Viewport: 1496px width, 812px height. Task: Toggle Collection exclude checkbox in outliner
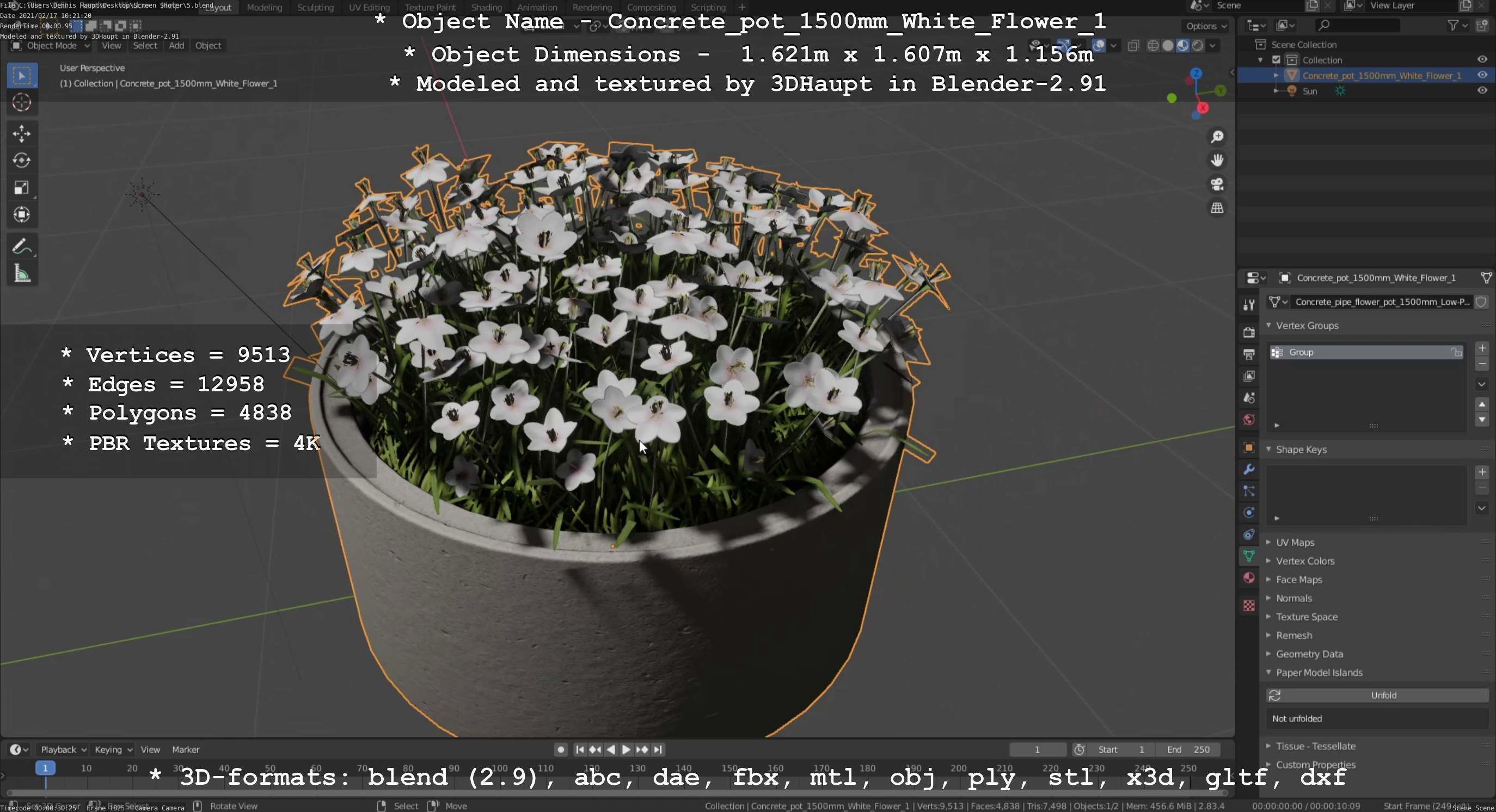point(1276,60)
